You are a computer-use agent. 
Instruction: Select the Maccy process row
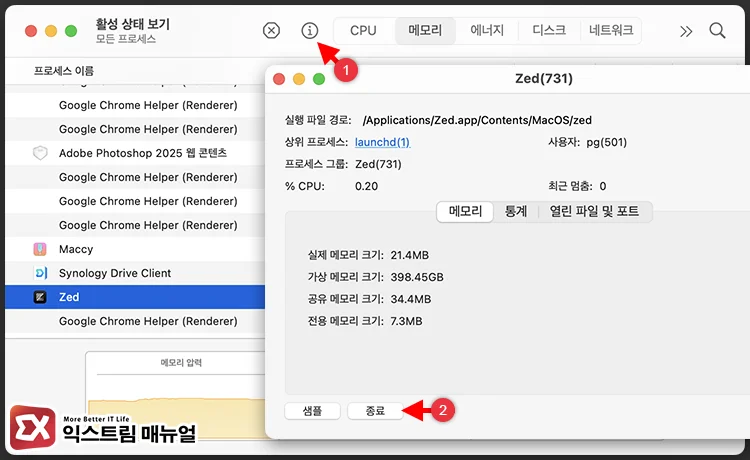point(135,249)
